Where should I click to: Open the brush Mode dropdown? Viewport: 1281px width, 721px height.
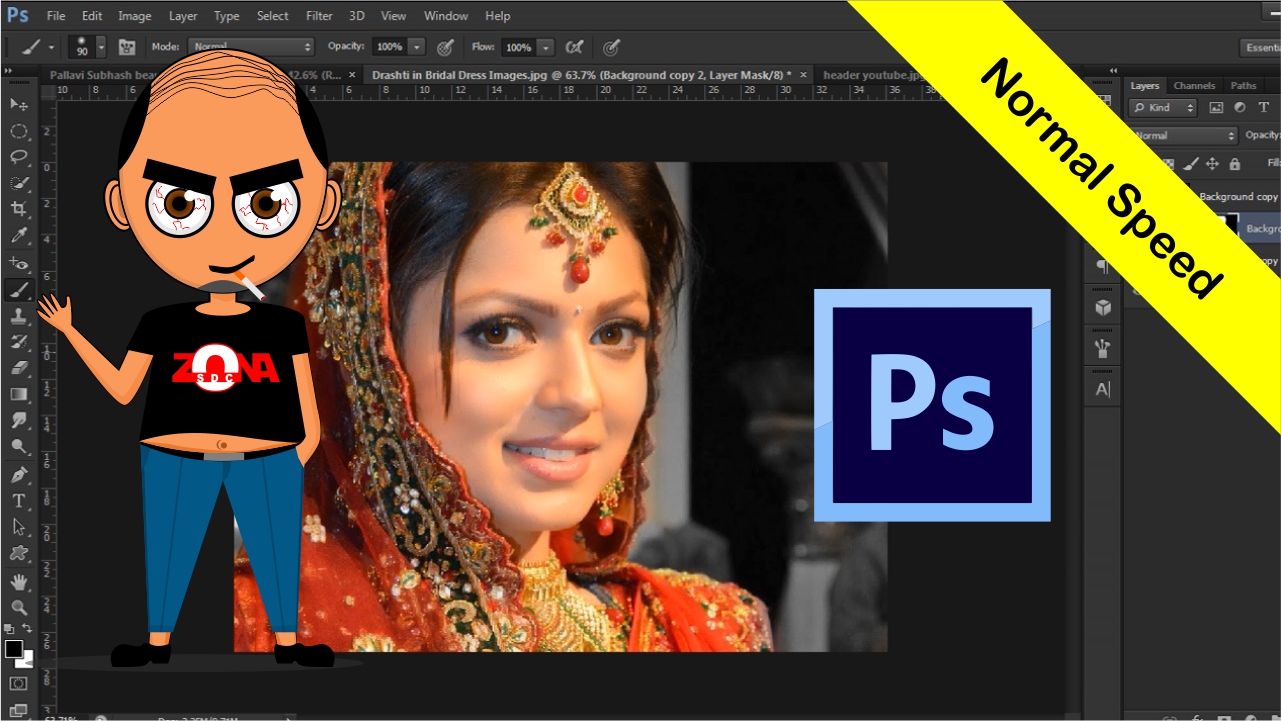251,47
